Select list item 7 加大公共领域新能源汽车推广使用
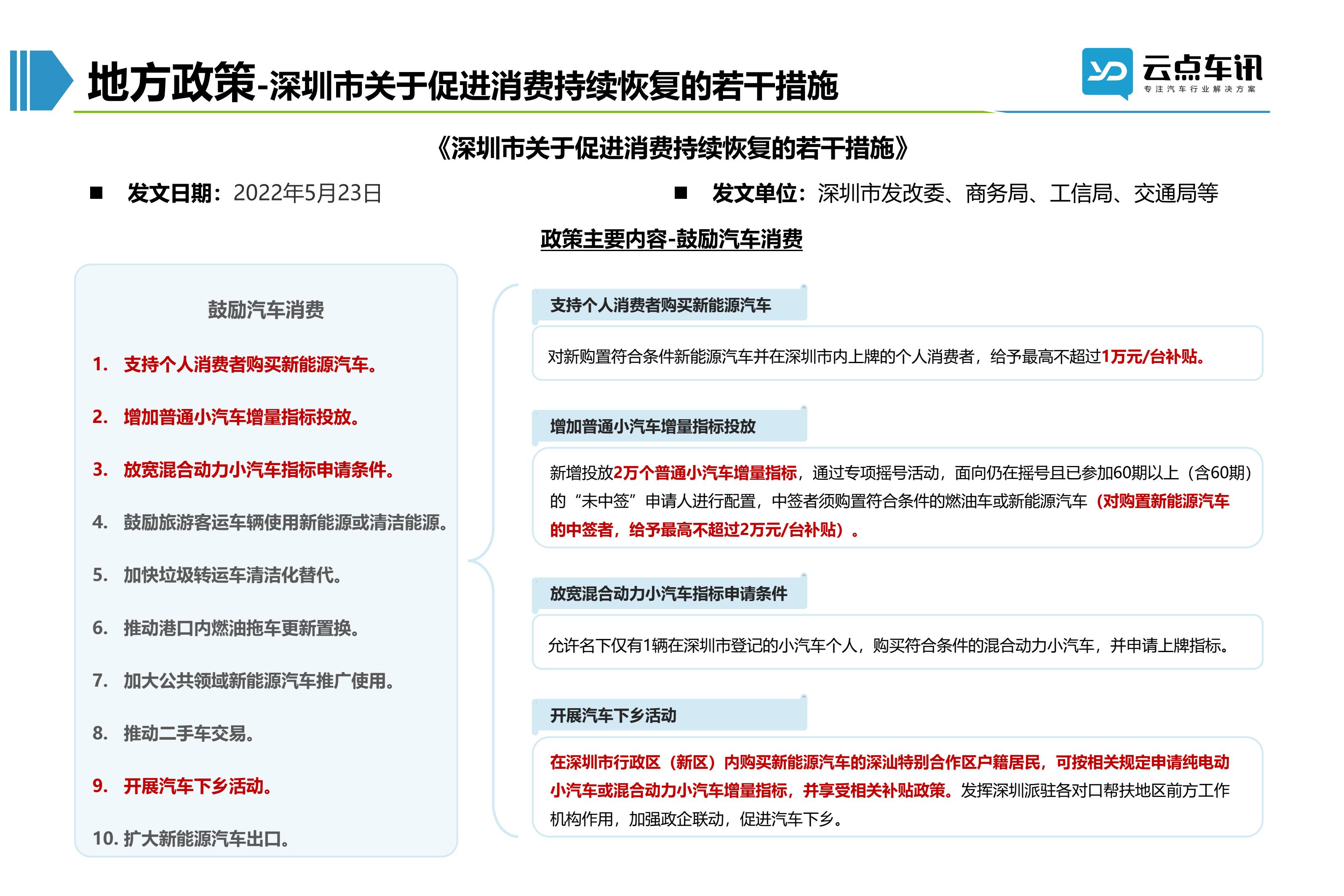The image size is (1344, 896). (x=243, y=681)
